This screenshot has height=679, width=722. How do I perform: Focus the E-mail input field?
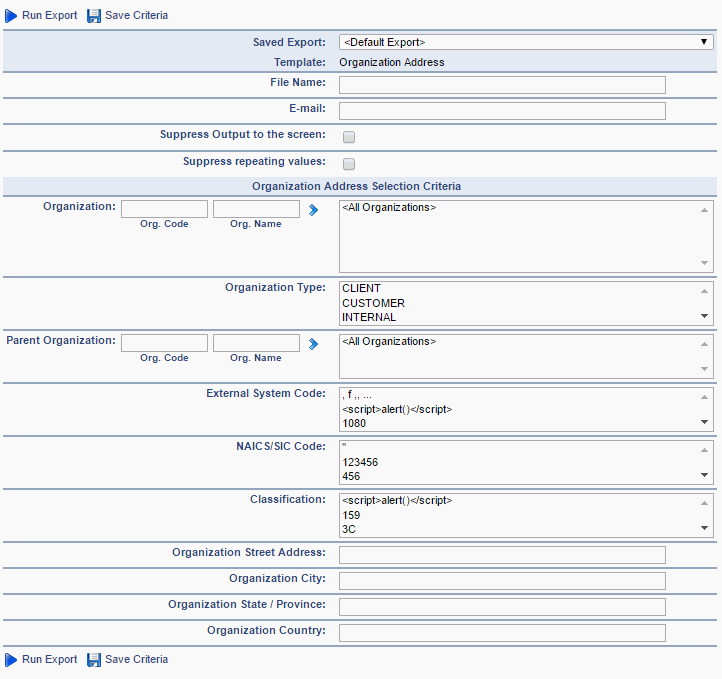(x=502, y=111)
